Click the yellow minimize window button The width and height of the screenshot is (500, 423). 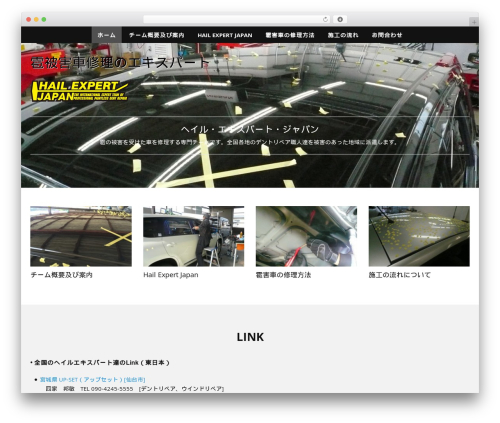click(36, 19)
